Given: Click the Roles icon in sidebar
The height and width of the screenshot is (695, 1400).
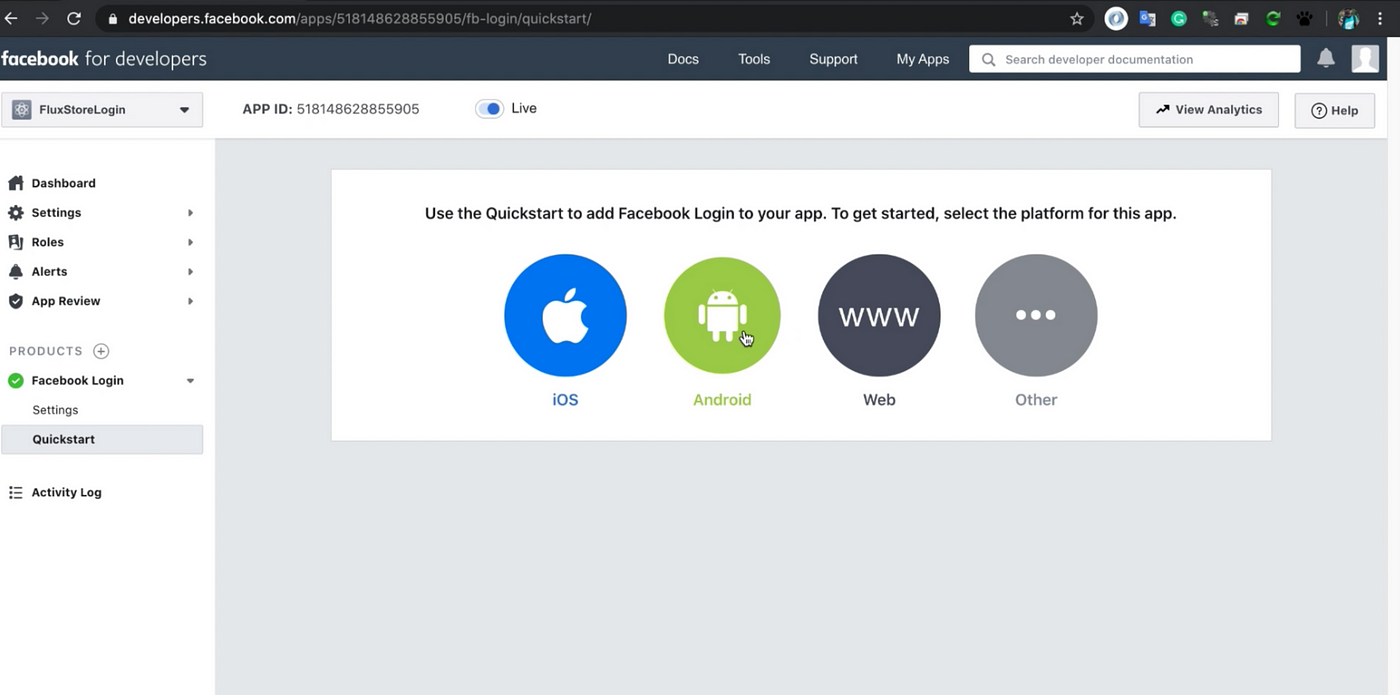Looking at the screenshot, I should (15, 242).
